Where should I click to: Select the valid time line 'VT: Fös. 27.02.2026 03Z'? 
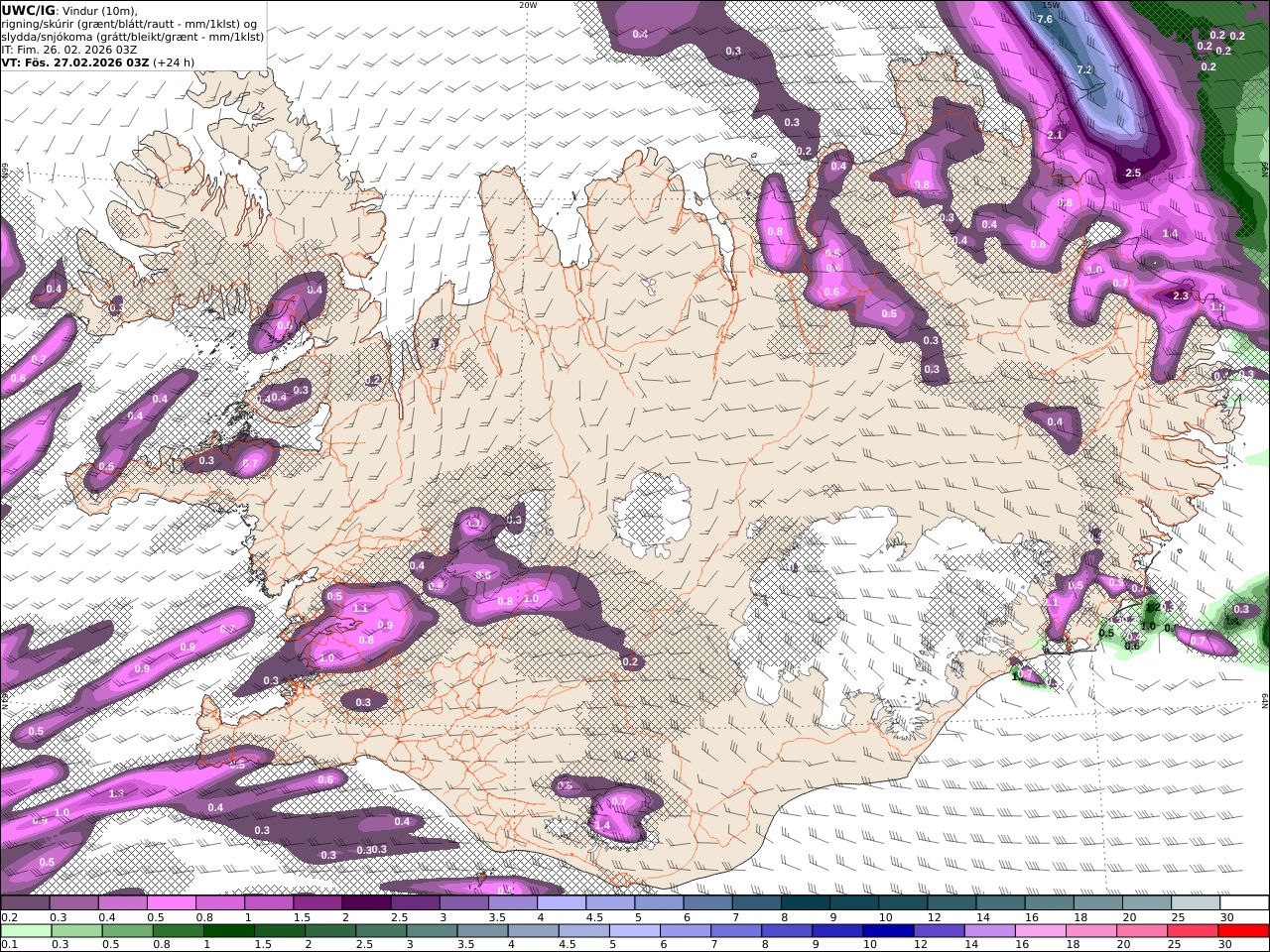[x=74, y=61]
